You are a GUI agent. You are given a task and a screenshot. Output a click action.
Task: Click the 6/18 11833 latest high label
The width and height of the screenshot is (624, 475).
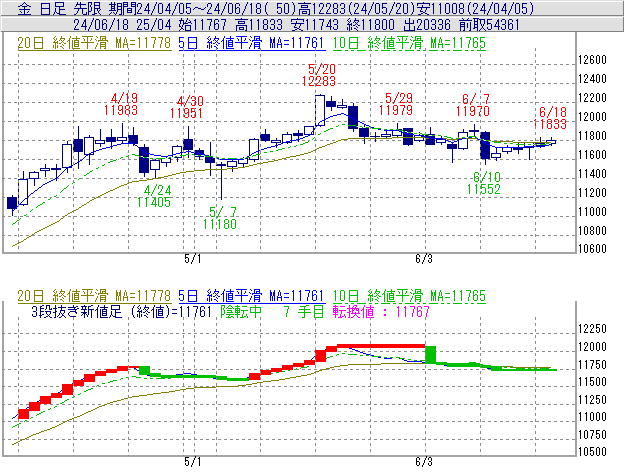(x=550, y=118)
